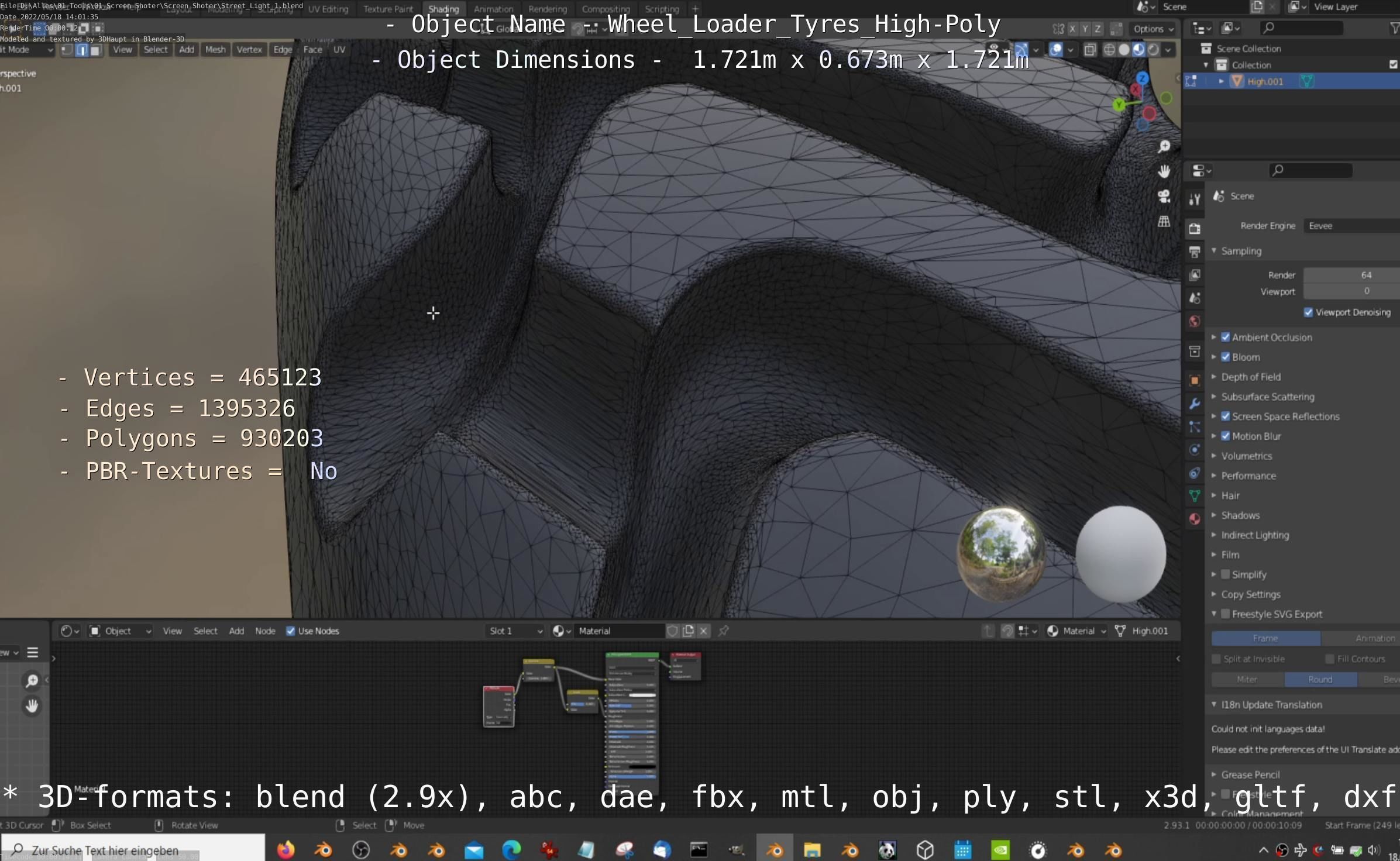This screenshot has width=1400, height=861.
Task: Click the zoom magnifier gizmo in viewport
Action: click(x=1164, y=146)
